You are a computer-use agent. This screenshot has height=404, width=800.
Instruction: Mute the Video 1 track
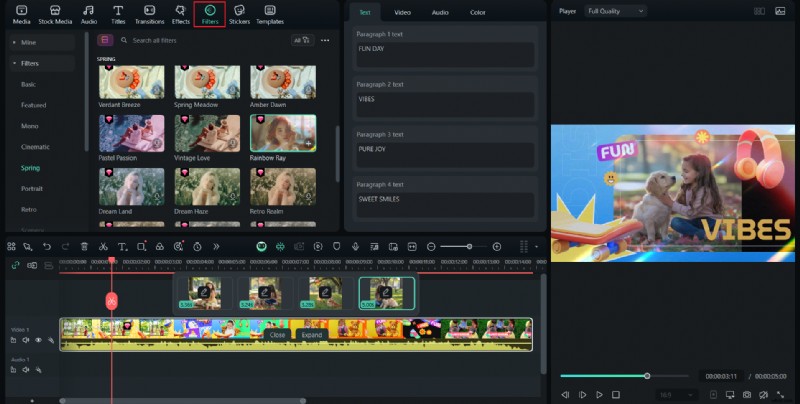pyautogui.click(x=26, y=340)
